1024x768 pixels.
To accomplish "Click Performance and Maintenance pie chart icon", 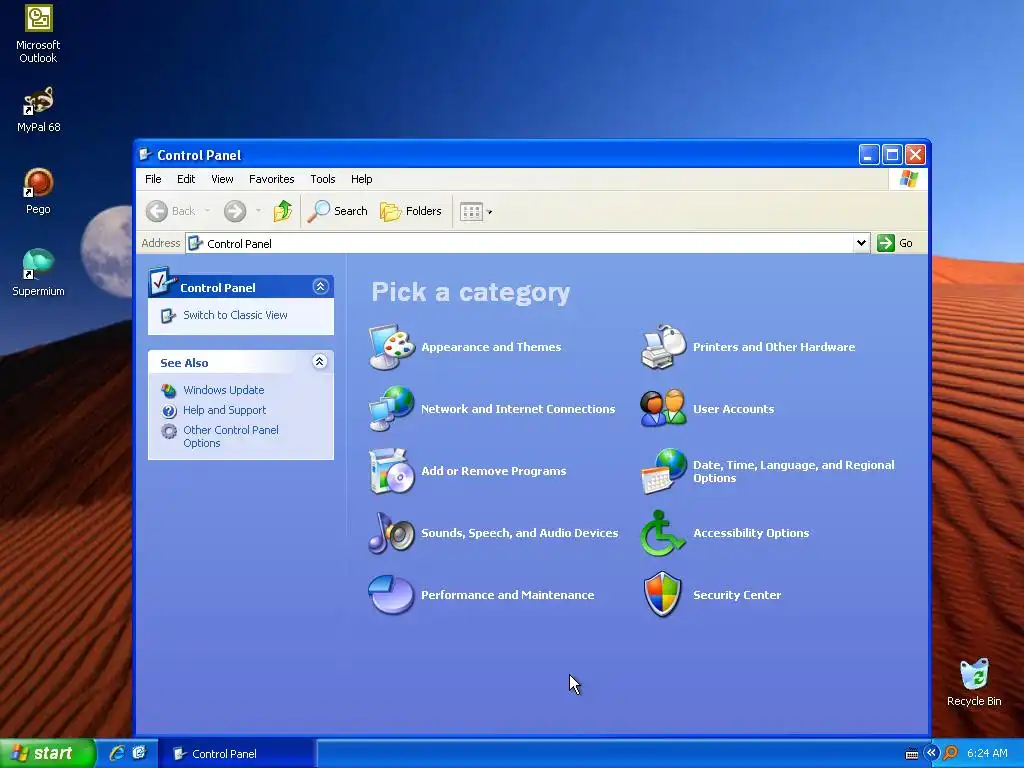I will coord(391,595).
